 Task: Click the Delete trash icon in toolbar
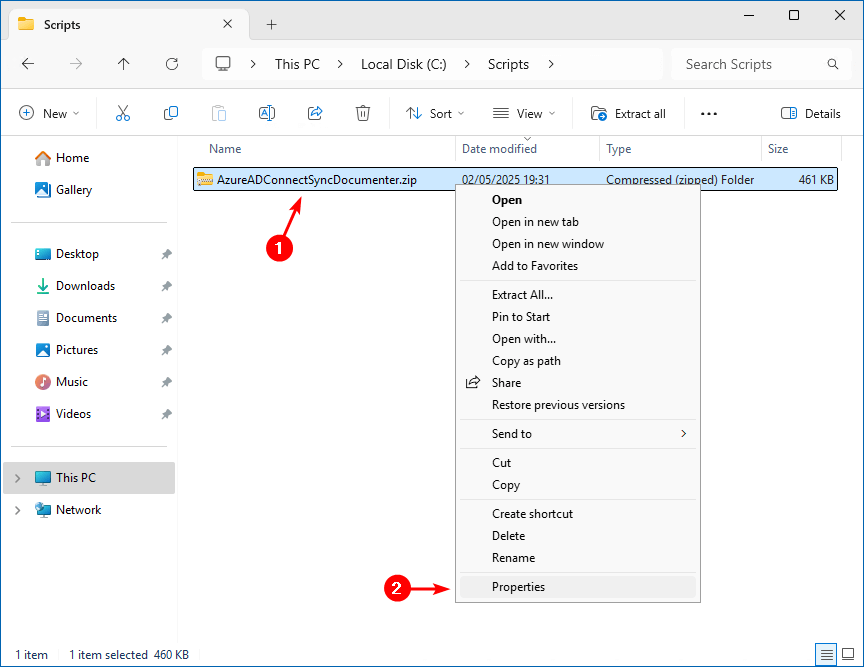(363, 113)
